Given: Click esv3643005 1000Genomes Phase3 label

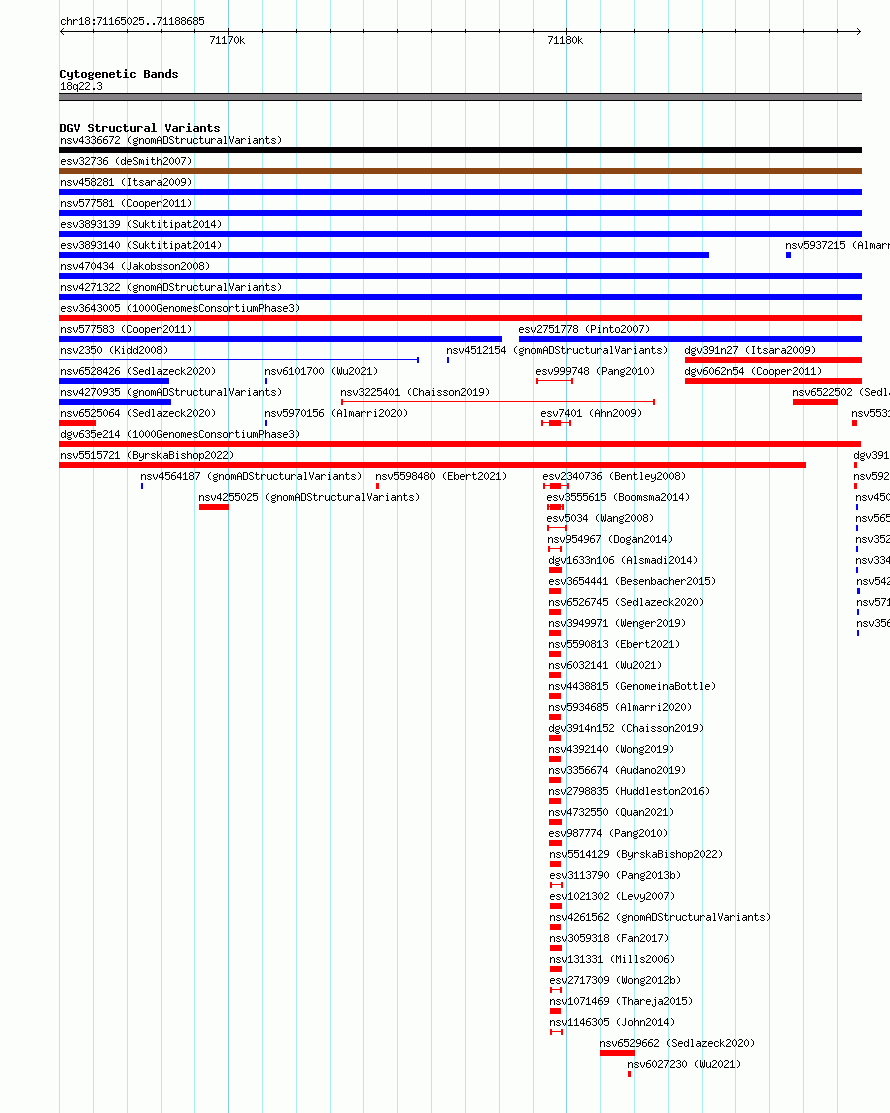Looking at the screenshot, I should pos(180,308).
